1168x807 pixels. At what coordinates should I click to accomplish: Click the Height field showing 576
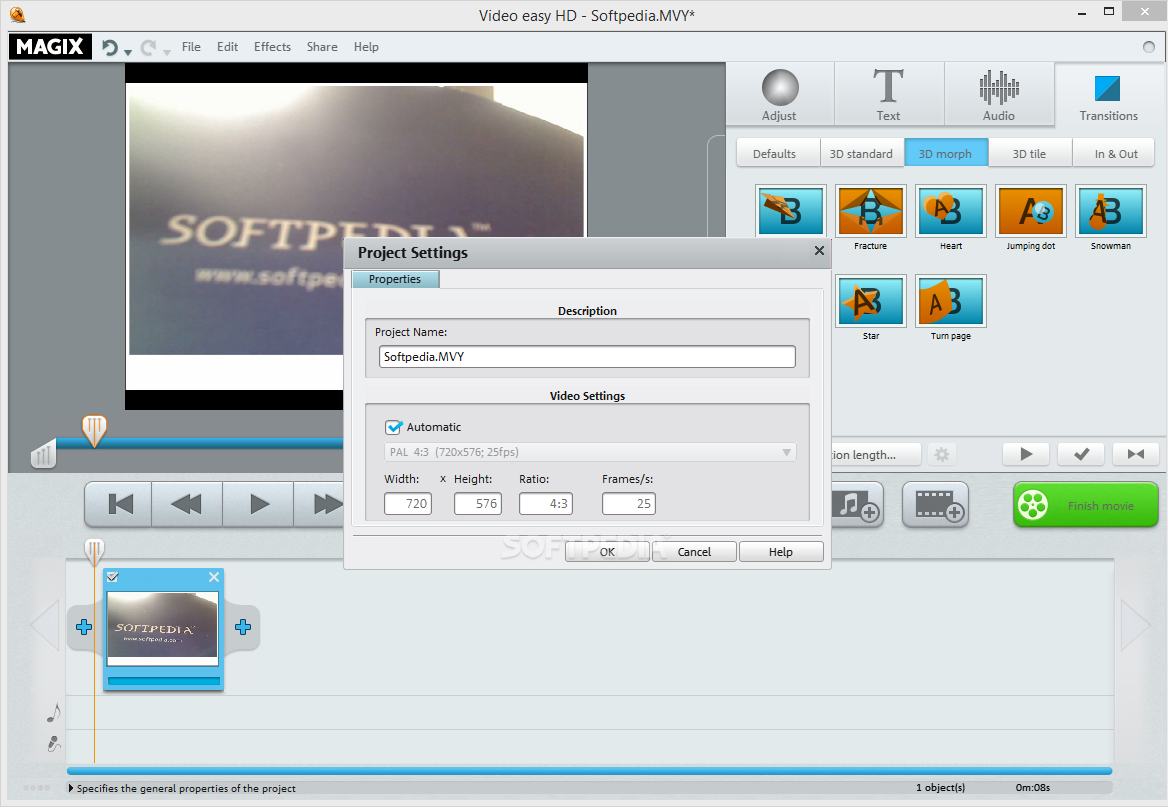(477, 504)
